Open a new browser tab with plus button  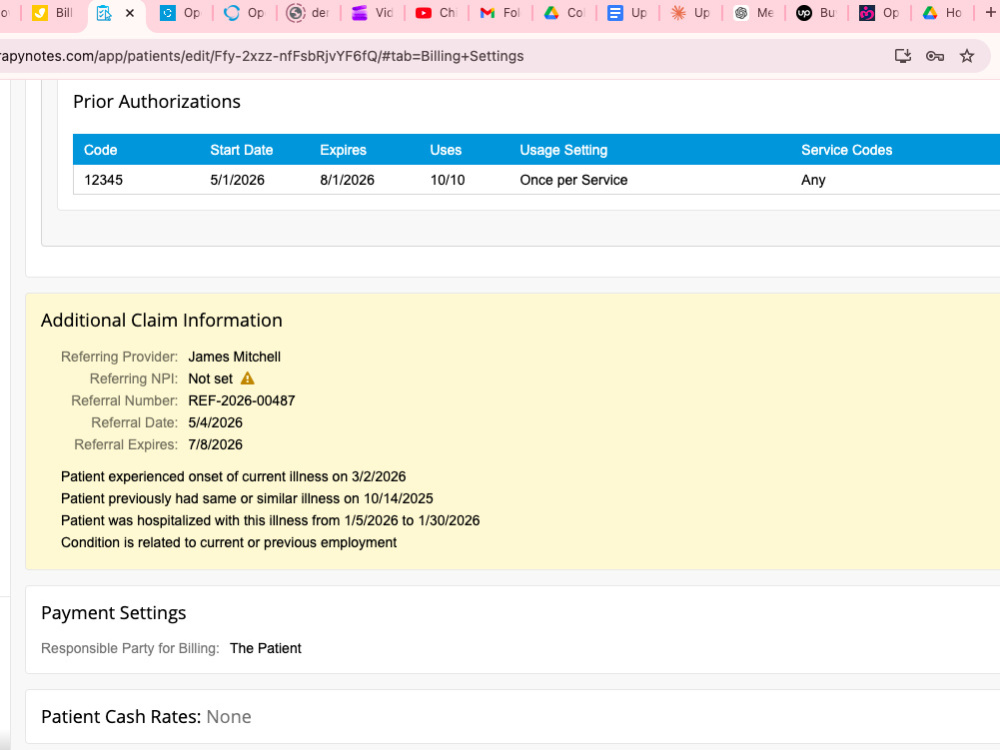[x=990, y=13]
